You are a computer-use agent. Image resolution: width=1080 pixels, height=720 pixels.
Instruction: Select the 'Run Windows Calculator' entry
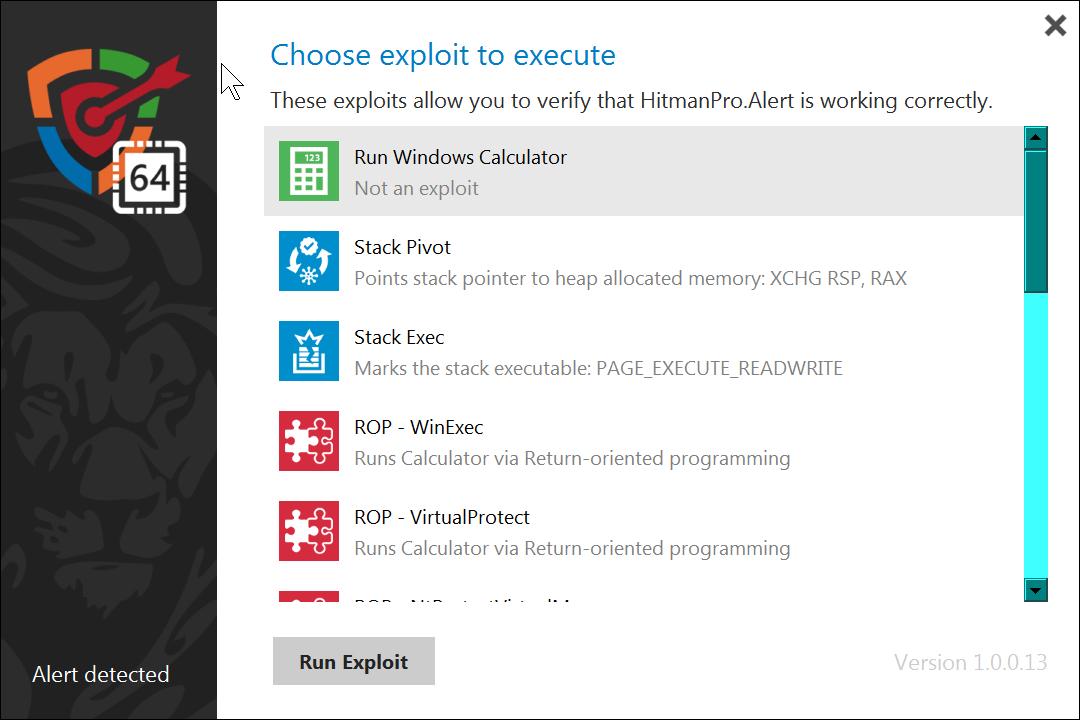click(x=643, y=171)
